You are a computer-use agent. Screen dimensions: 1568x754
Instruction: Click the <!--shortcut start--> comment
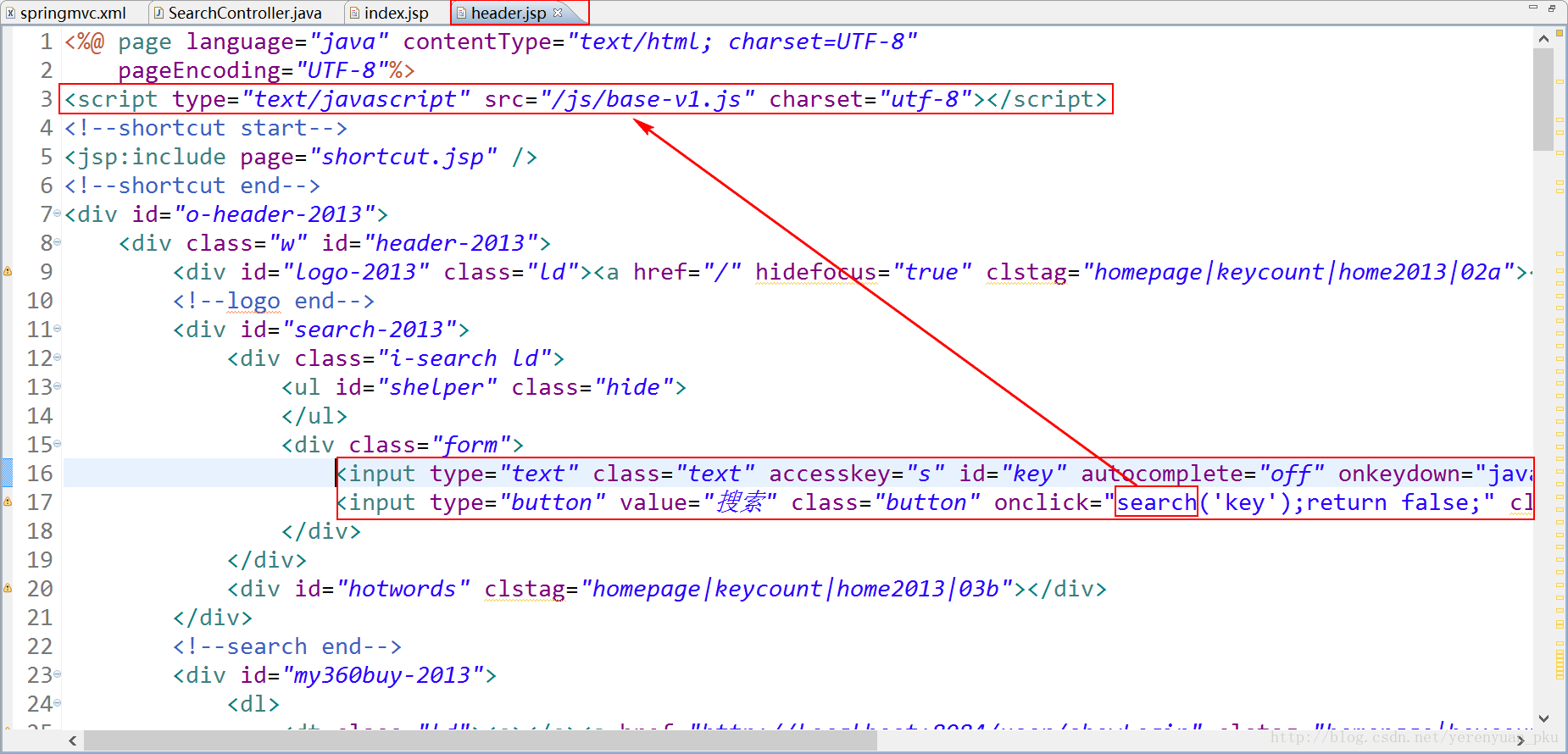coord(206,128)
